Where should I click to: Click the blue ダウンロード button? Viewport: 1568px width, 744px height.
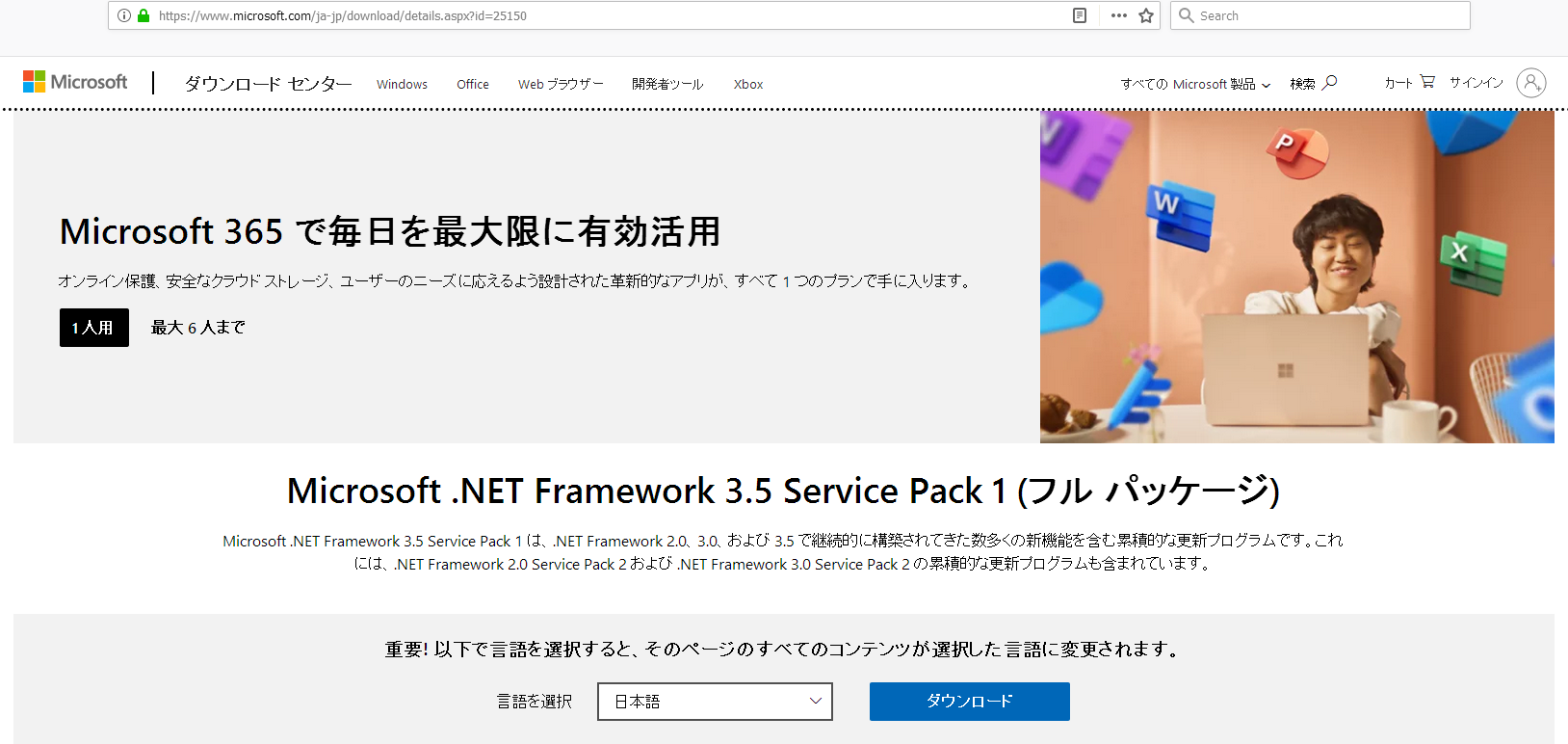click(x=970, y=702)
